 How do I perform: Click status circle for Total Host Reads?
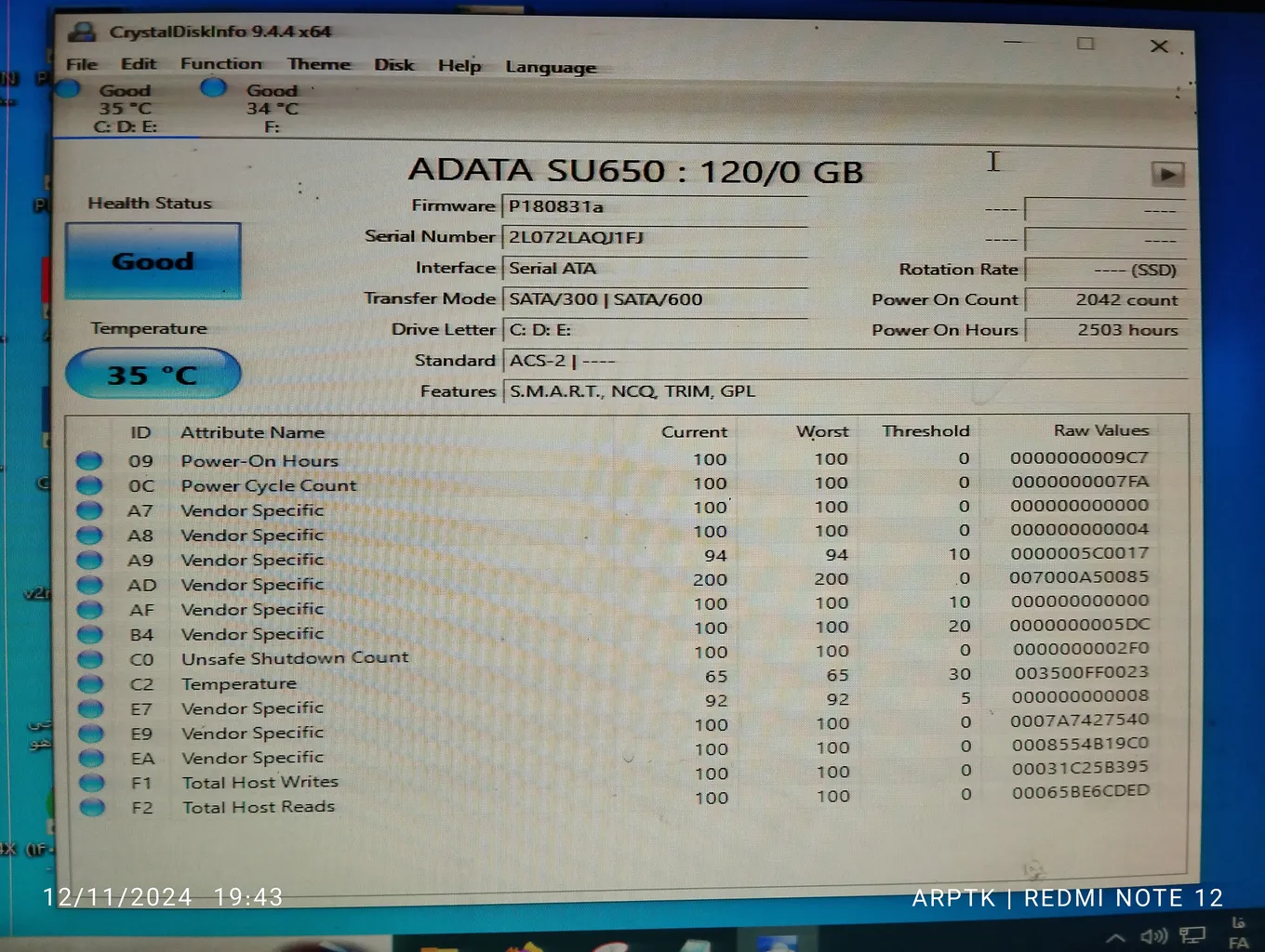point(92,807)
